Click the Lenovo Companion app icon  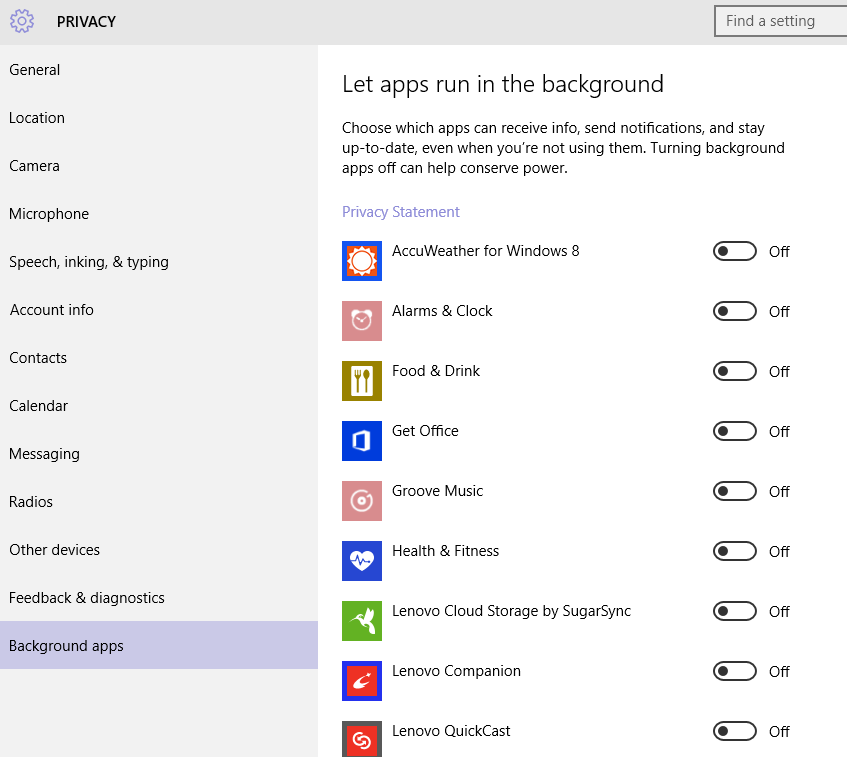[362, 681]
